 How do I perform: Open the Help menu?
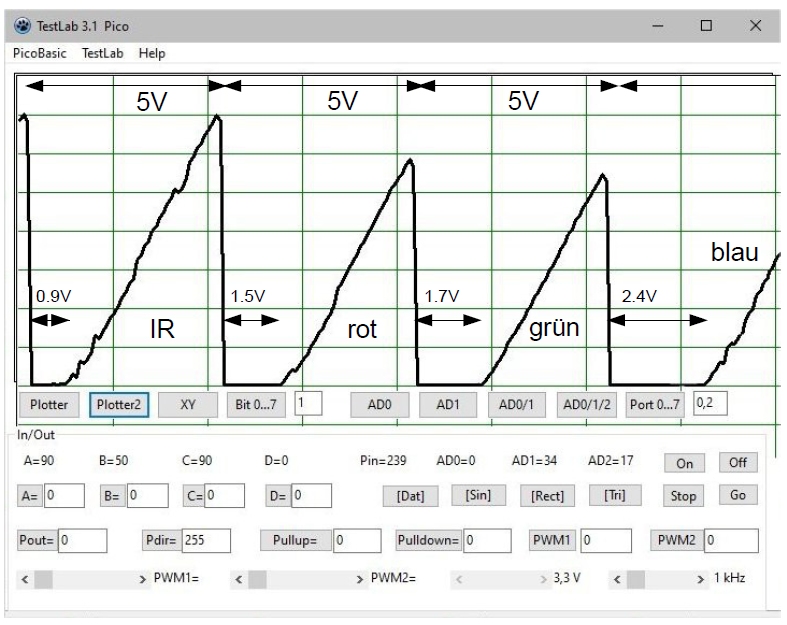coord(152,53)
